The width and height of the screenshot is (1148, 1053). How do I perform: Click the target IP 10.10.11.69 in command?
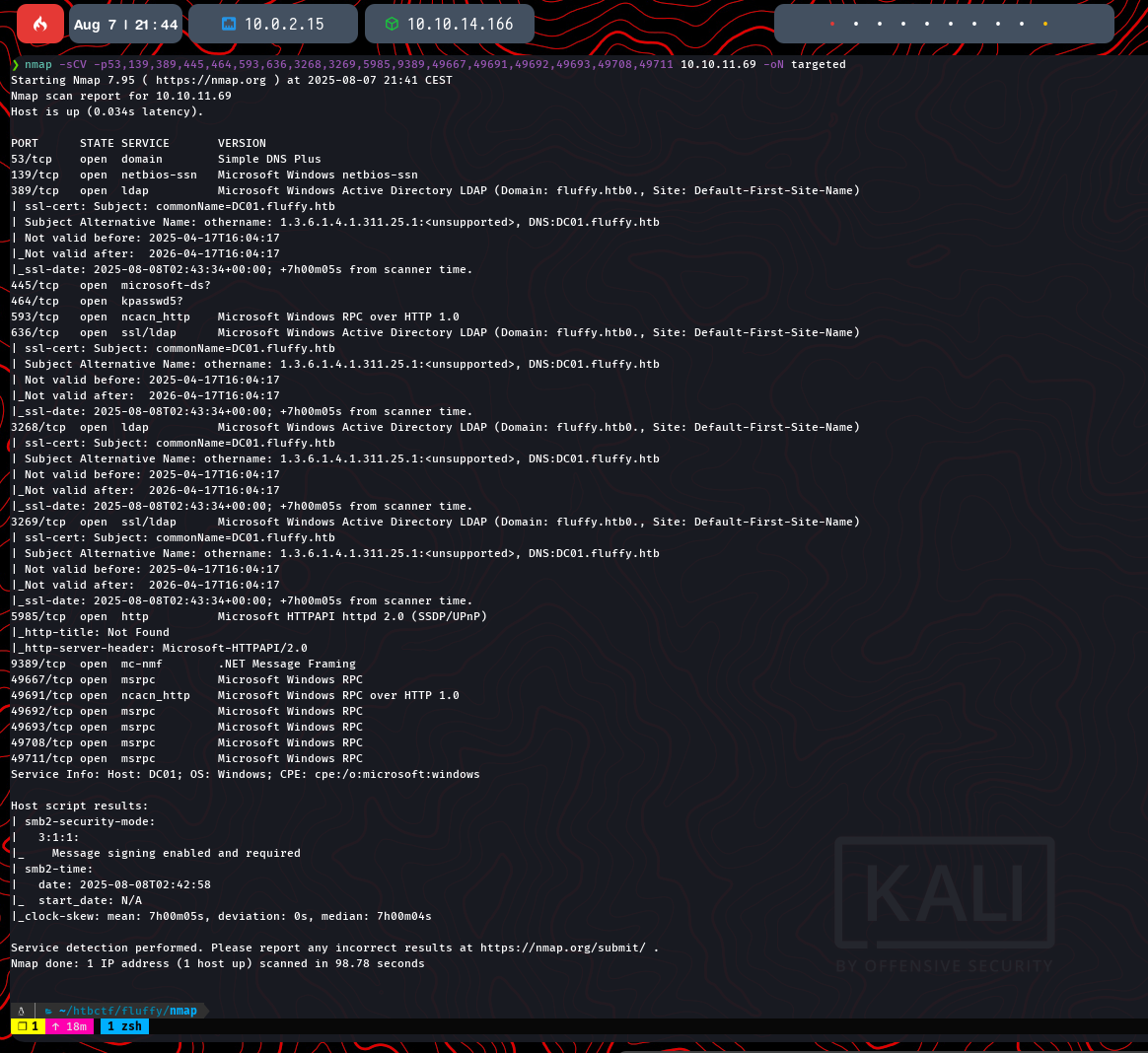coord(718,64)
